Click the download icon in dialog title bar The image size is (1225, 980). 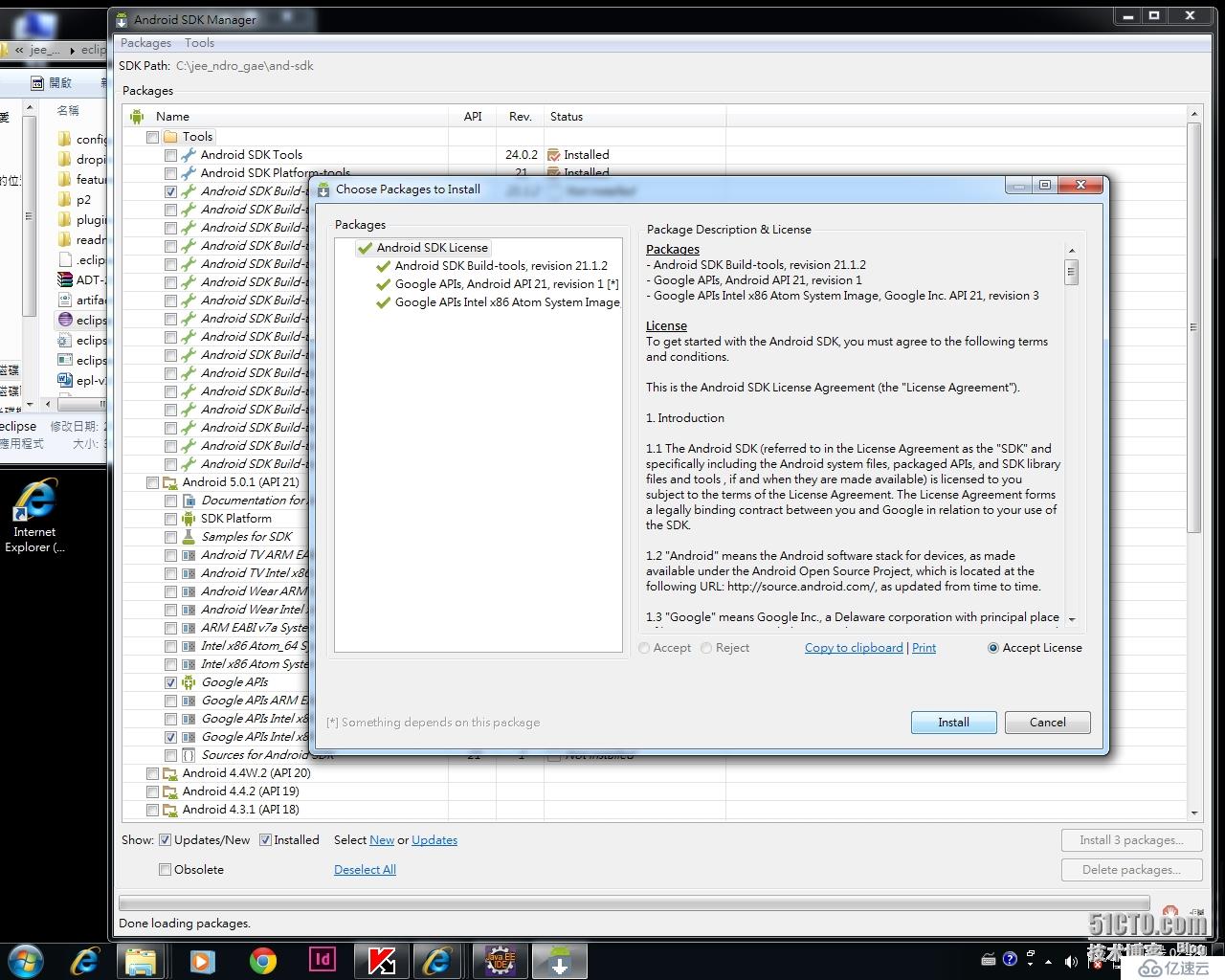pos(323,189)
